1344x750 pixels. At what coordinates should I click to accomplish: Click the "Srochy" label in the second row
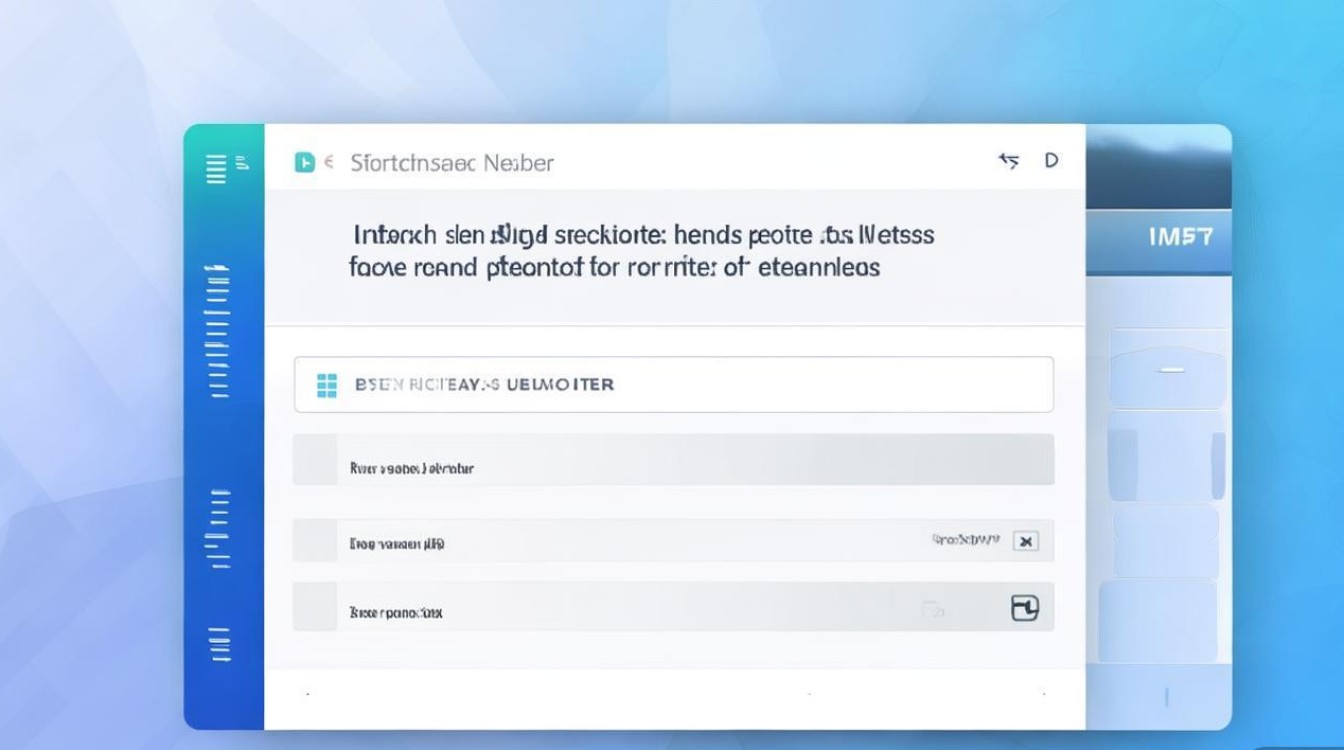coord(965,540)
